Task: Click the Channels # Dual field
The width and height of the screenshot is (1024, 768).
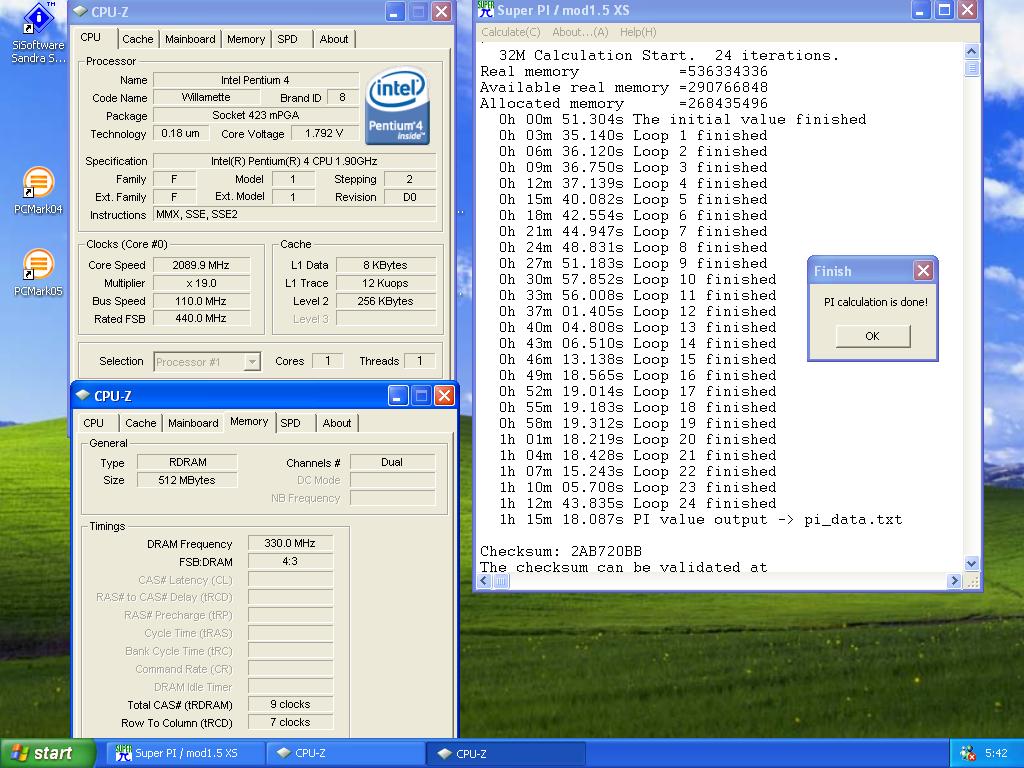Action: pos(392,462)
